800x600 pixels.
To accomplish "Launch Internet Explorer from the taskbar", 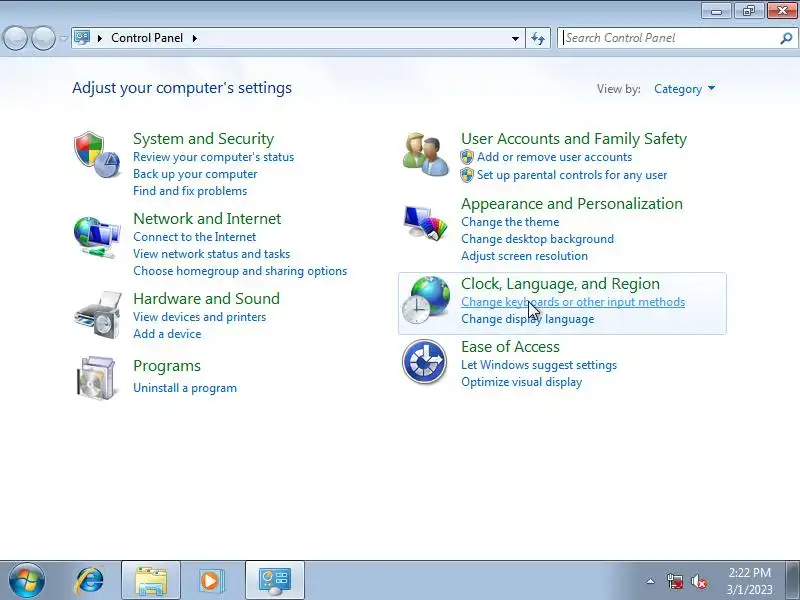I will (x=90, y=581).
